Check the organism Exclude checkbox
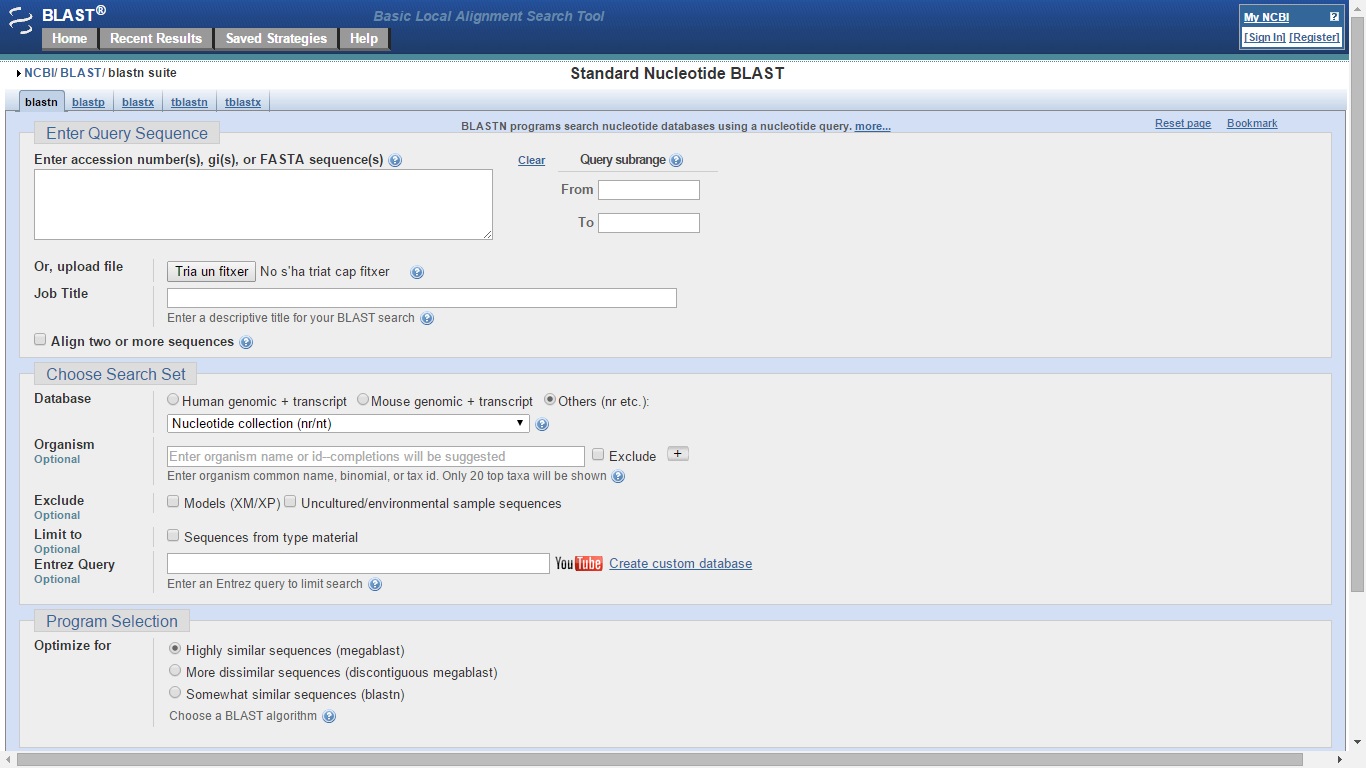1366x768 pixels. pos(598,454)
